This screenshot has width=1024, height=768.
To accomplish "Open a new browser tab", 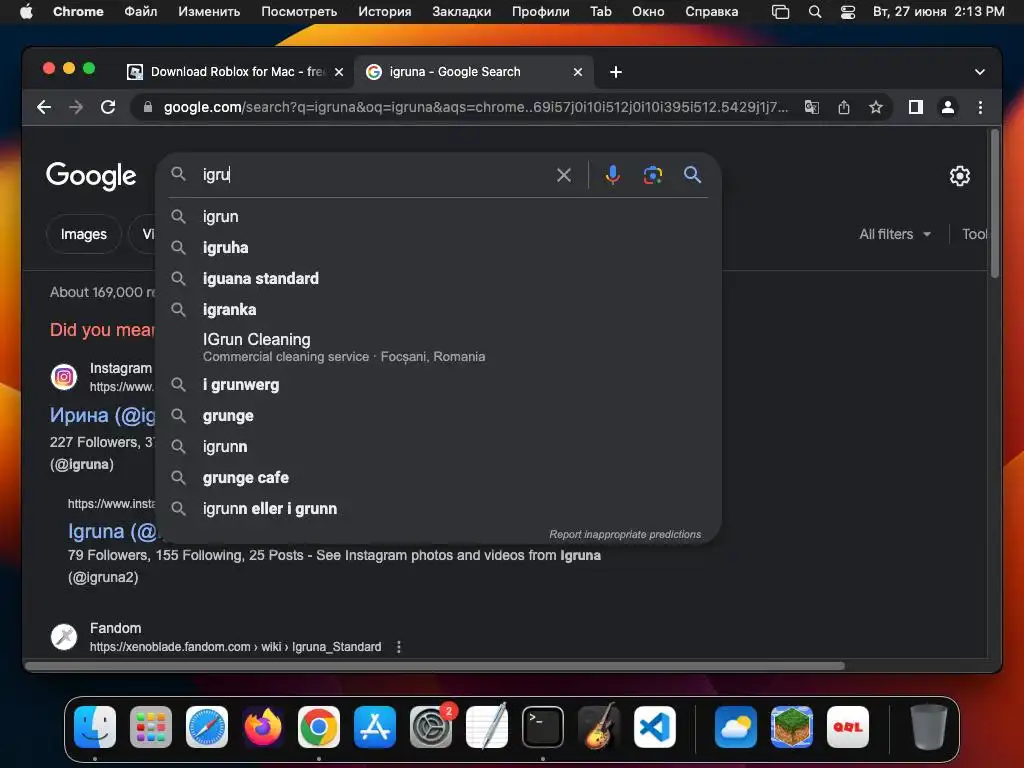I will (x=615, y=72).
